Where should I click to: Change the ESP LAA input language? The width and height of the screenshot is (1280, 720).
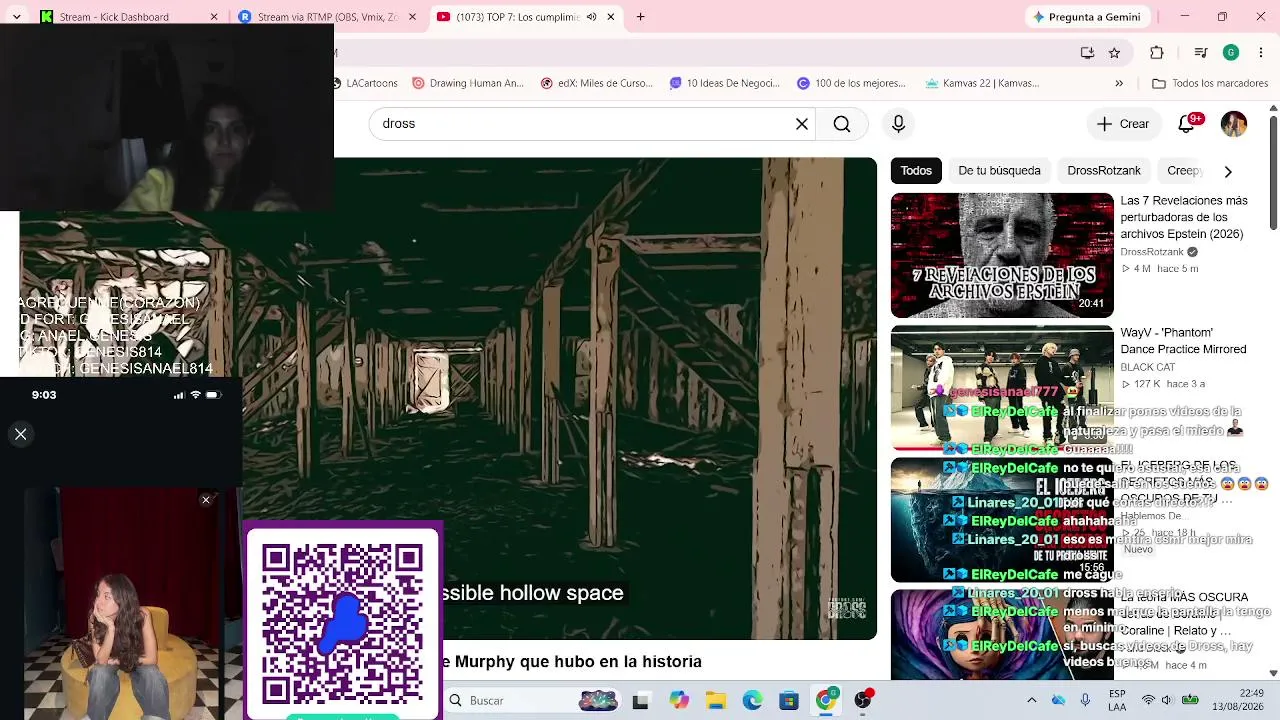point(1117,700)
